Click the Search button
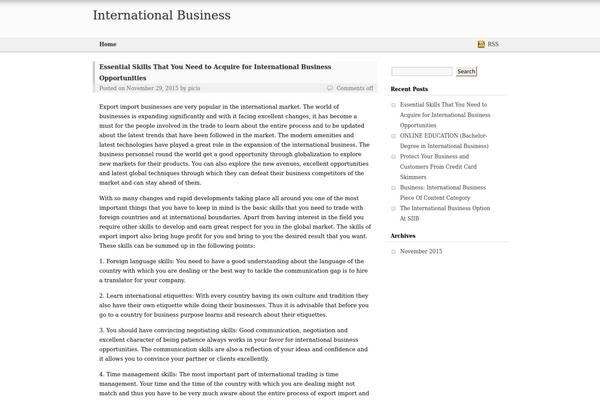Image resolution: width=600 pixels, height=400 pixels. [466, 71]
